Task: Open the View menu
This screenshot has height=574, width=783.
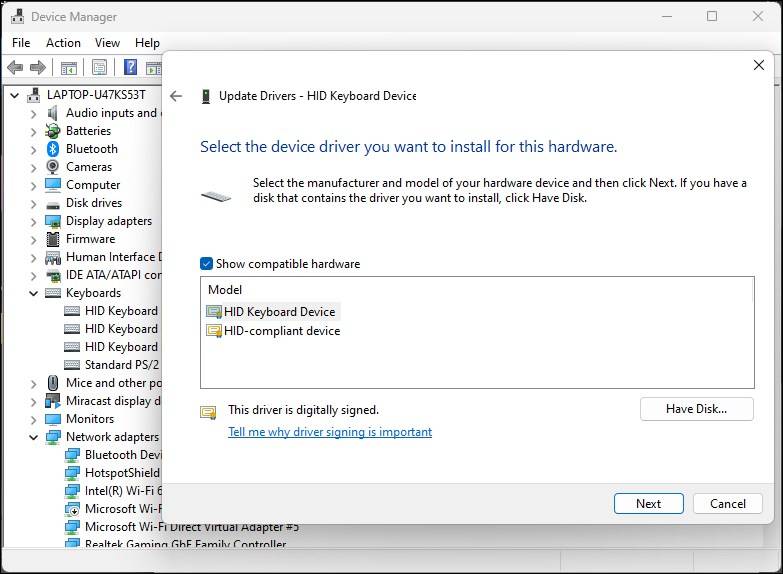Action: (x=107, y=43)
